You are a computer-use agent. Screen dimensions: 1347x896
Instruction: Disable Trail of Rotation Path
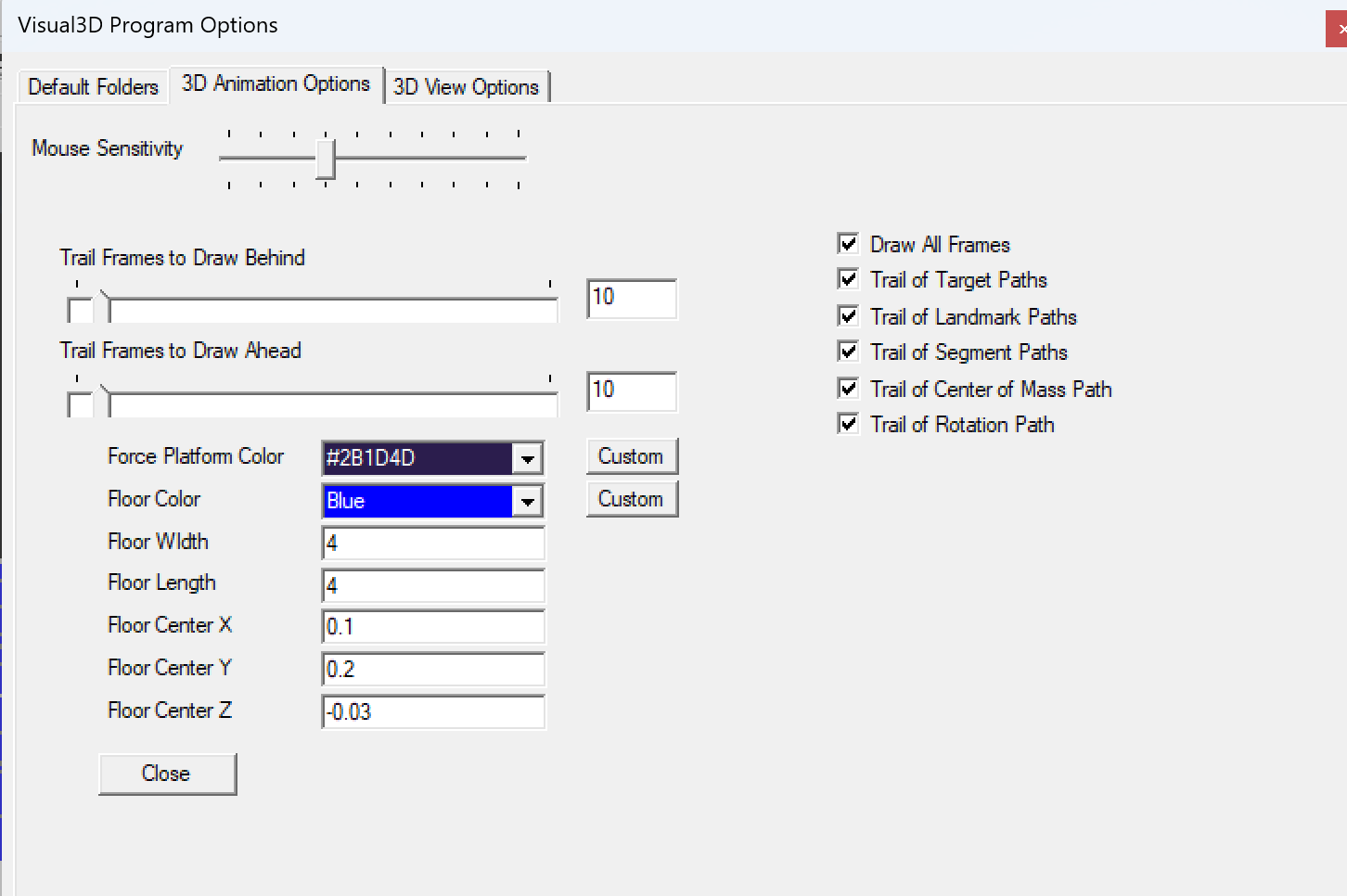tap(848, 424)
